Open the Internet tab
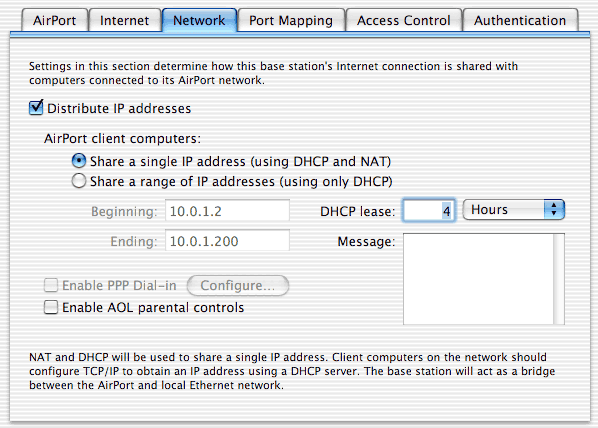The height and width of the screenshot is (428, 598). pyautogui.click(x=124, y=20)
